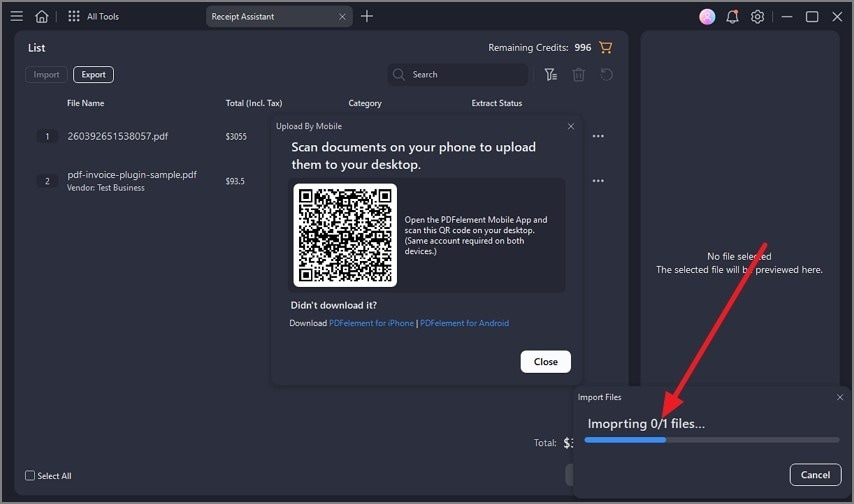This screenshot has width=854, height=504.
Task: Click the Total (Incl. Tax) column header
Action: tap(254, 103)
